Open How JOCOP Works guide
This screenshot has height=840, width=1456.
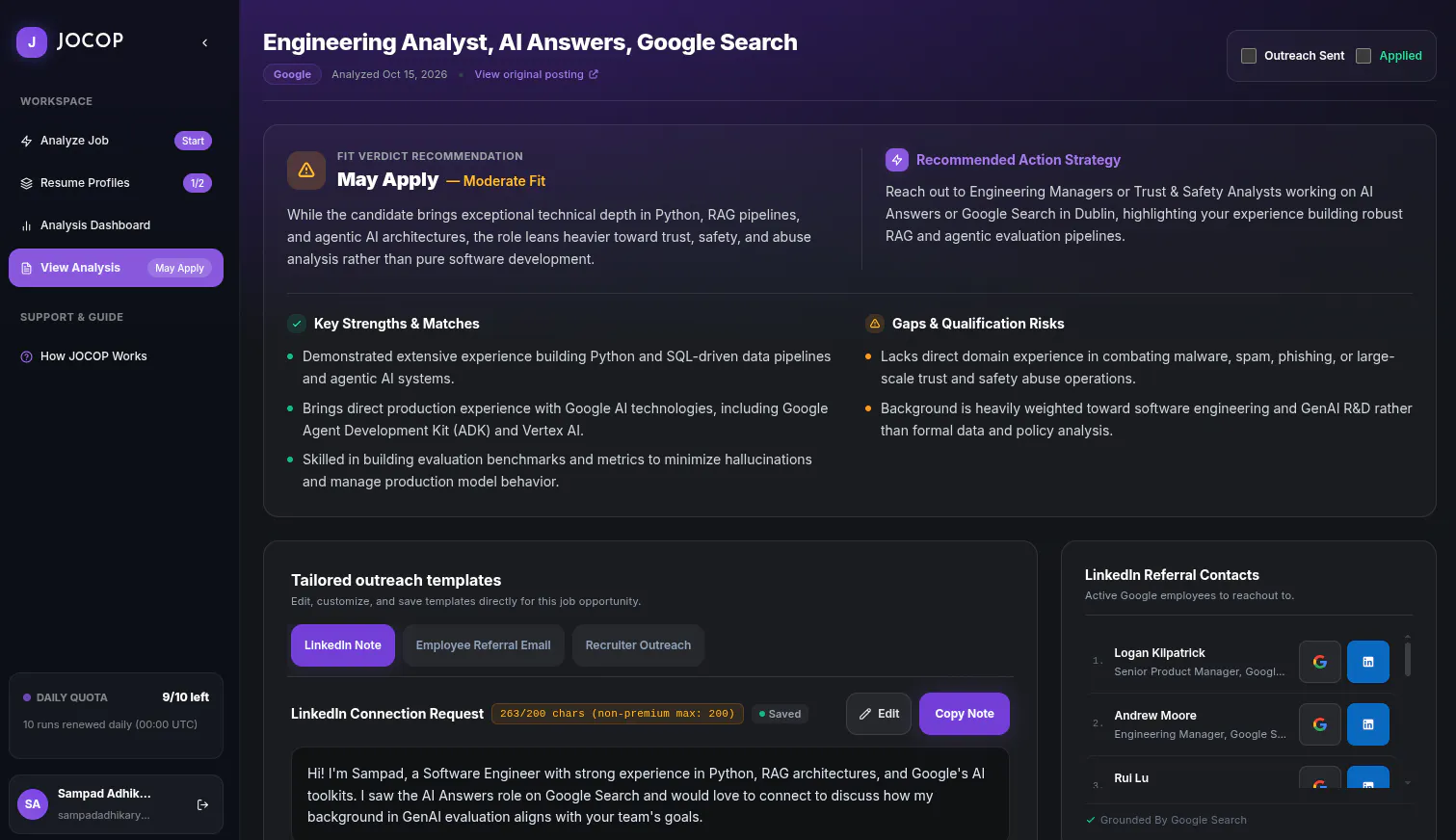tap(116, 356)
